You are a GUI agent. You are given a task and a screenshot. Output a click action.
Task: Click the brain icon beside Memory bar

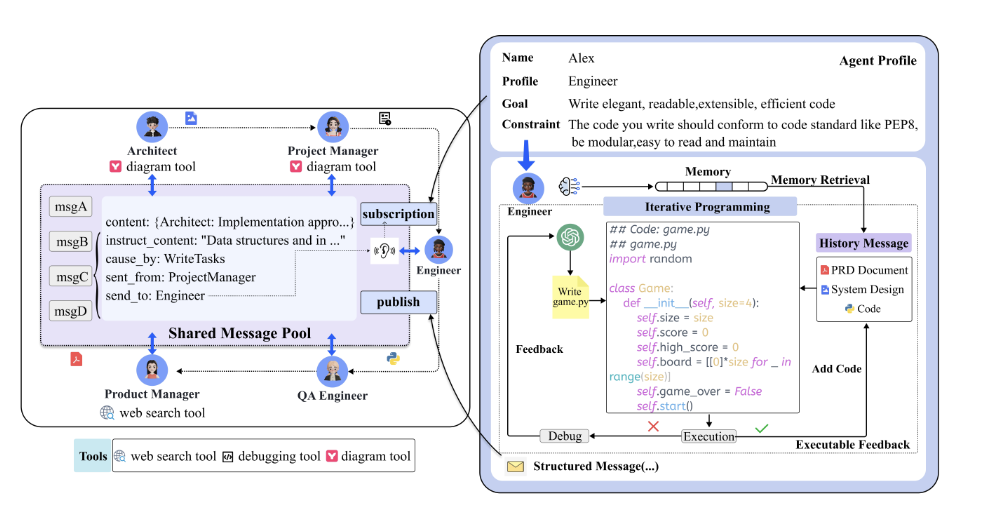point(569,186)
